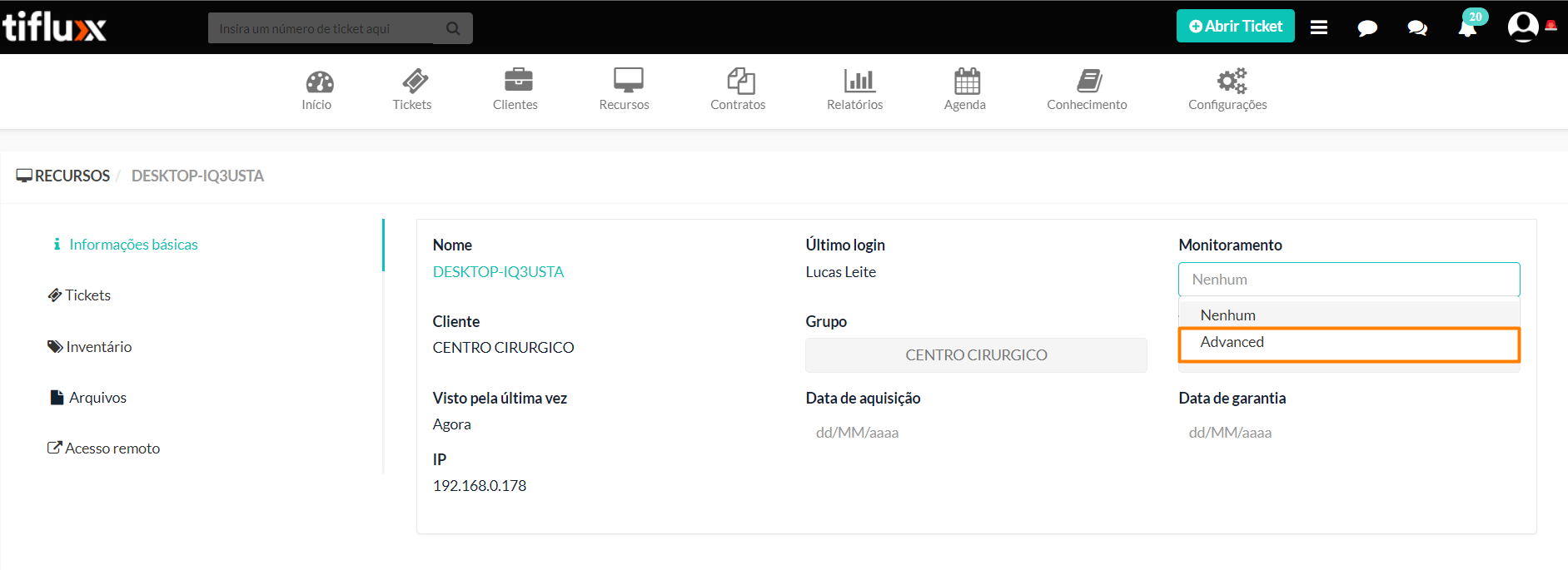1568x570 pixels.
Task: Click the Tiflux logo
Action: click(x=54, y=27)
